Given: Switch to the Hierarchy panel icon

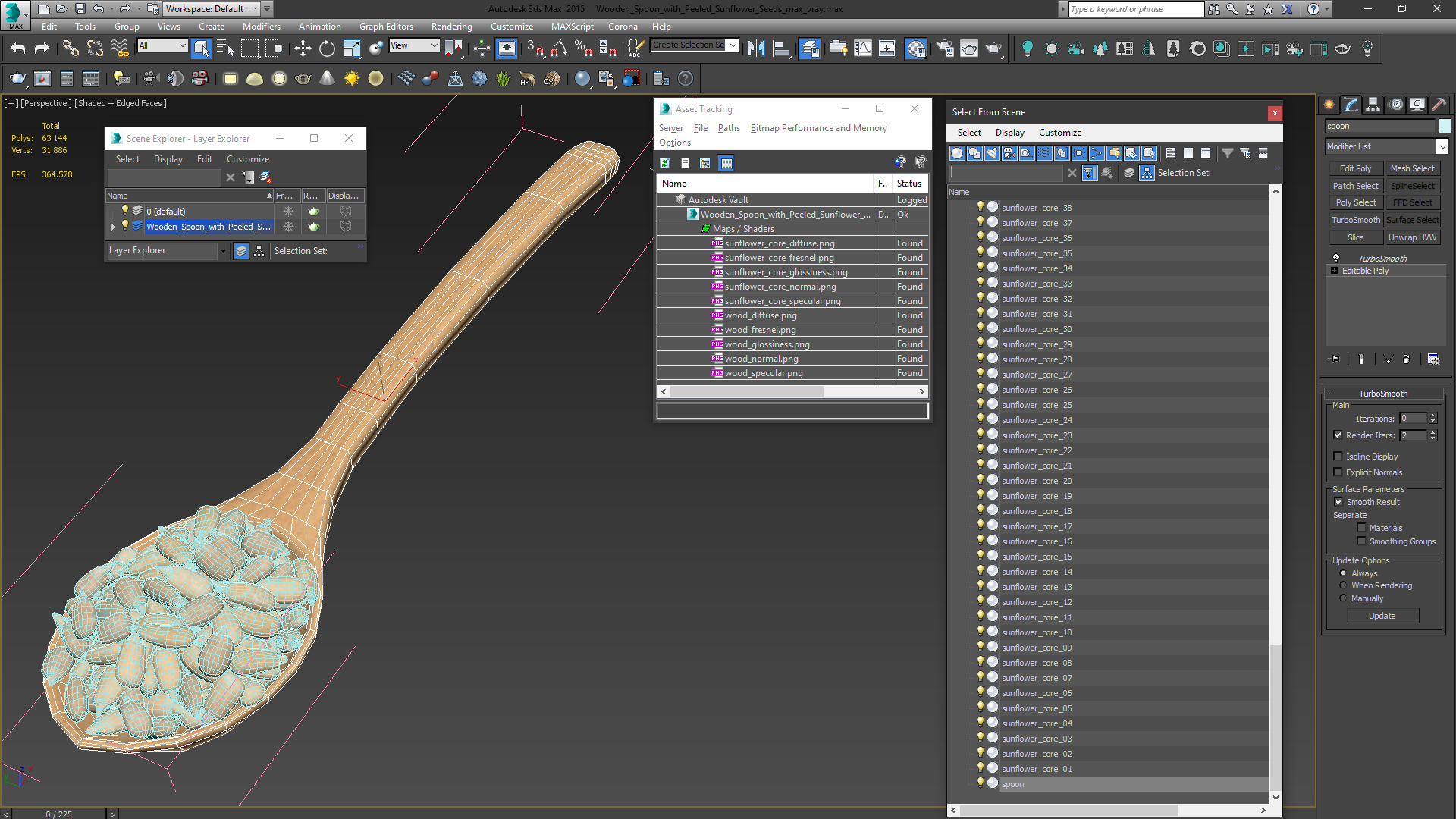Looking at the screenshot, I should pos(1373,105).
